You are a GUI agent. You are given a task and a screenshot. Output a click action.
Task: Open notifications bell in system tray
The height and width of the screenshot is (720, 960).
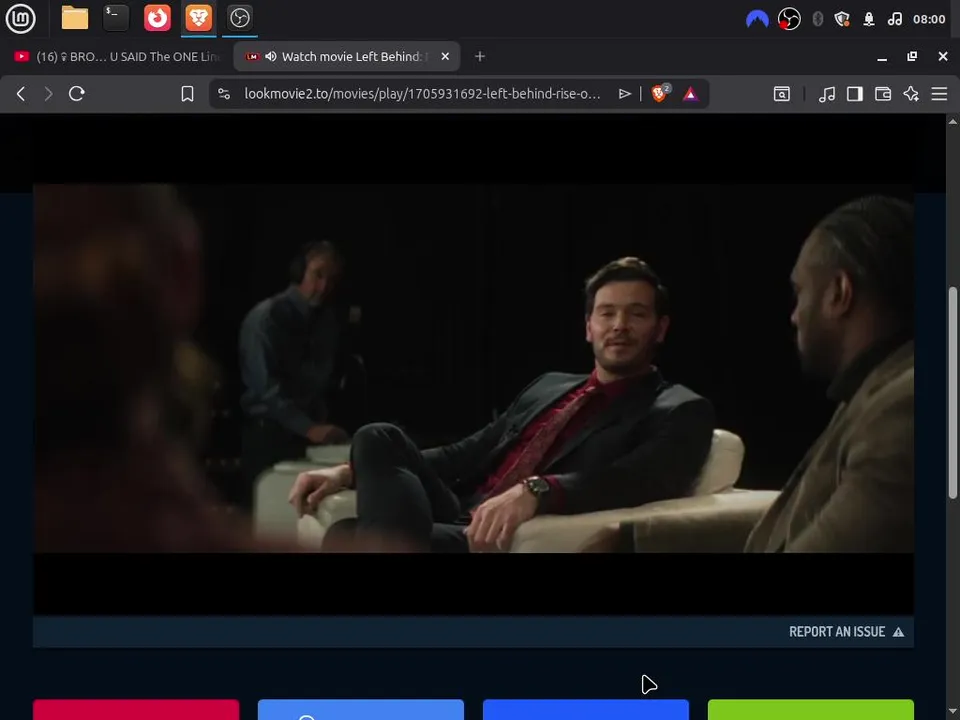pyautogui.click(x=868, y=19)
